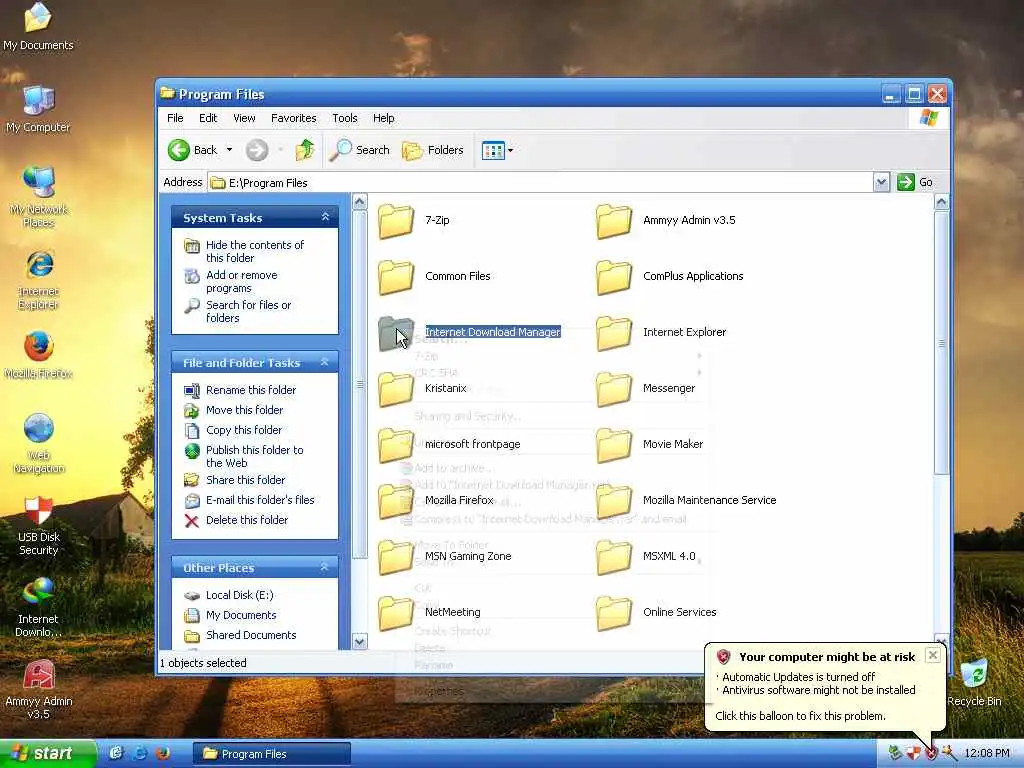The height and width of the screenshot is (768, 1024).
Task: Click the Recycle Bin desktop icon
Action: pyautogui.click(x=974, y=682)
